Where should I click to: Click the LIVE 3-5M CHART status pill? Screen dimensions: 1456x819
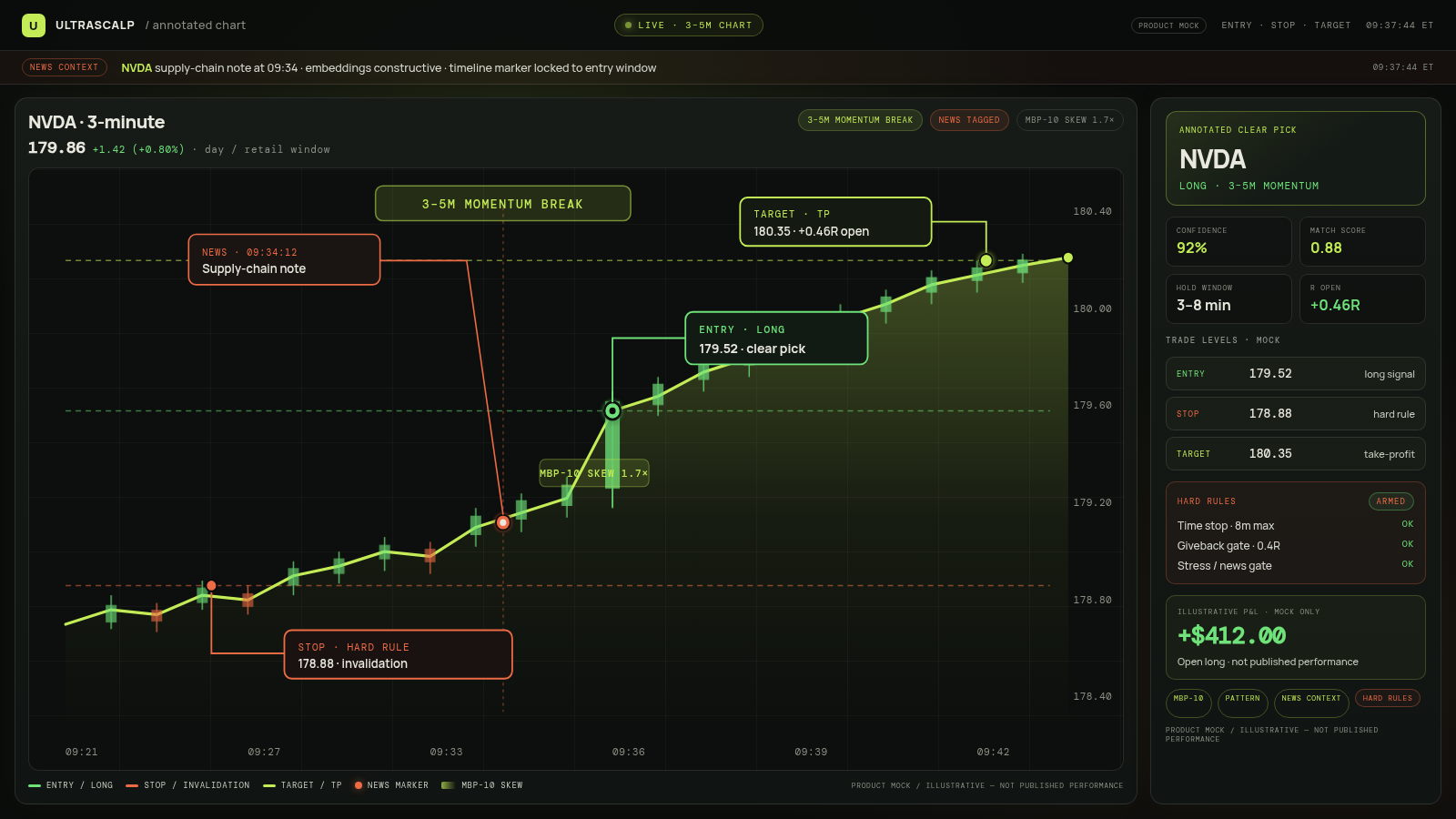tap(689, 25)
